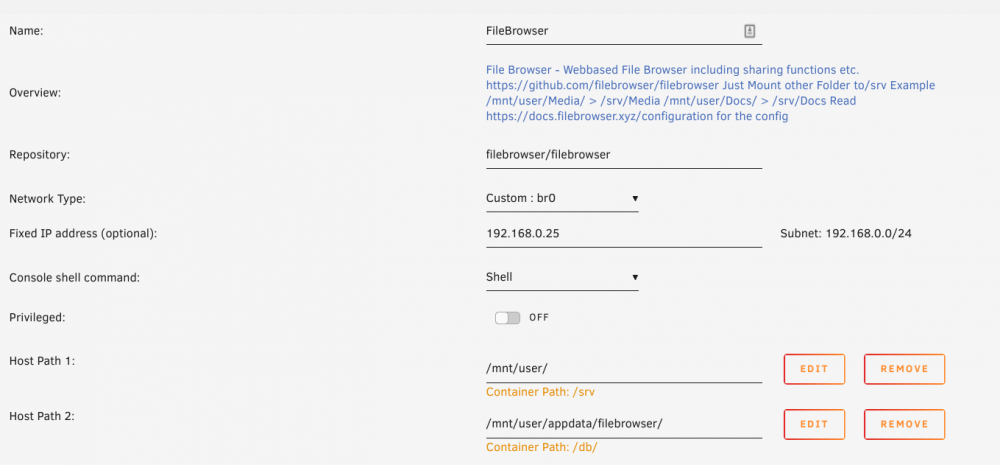Screen dimensions: 1000x465
Task: Click the 'Fixed IP address (optional):' label
Action: (83, 234)
